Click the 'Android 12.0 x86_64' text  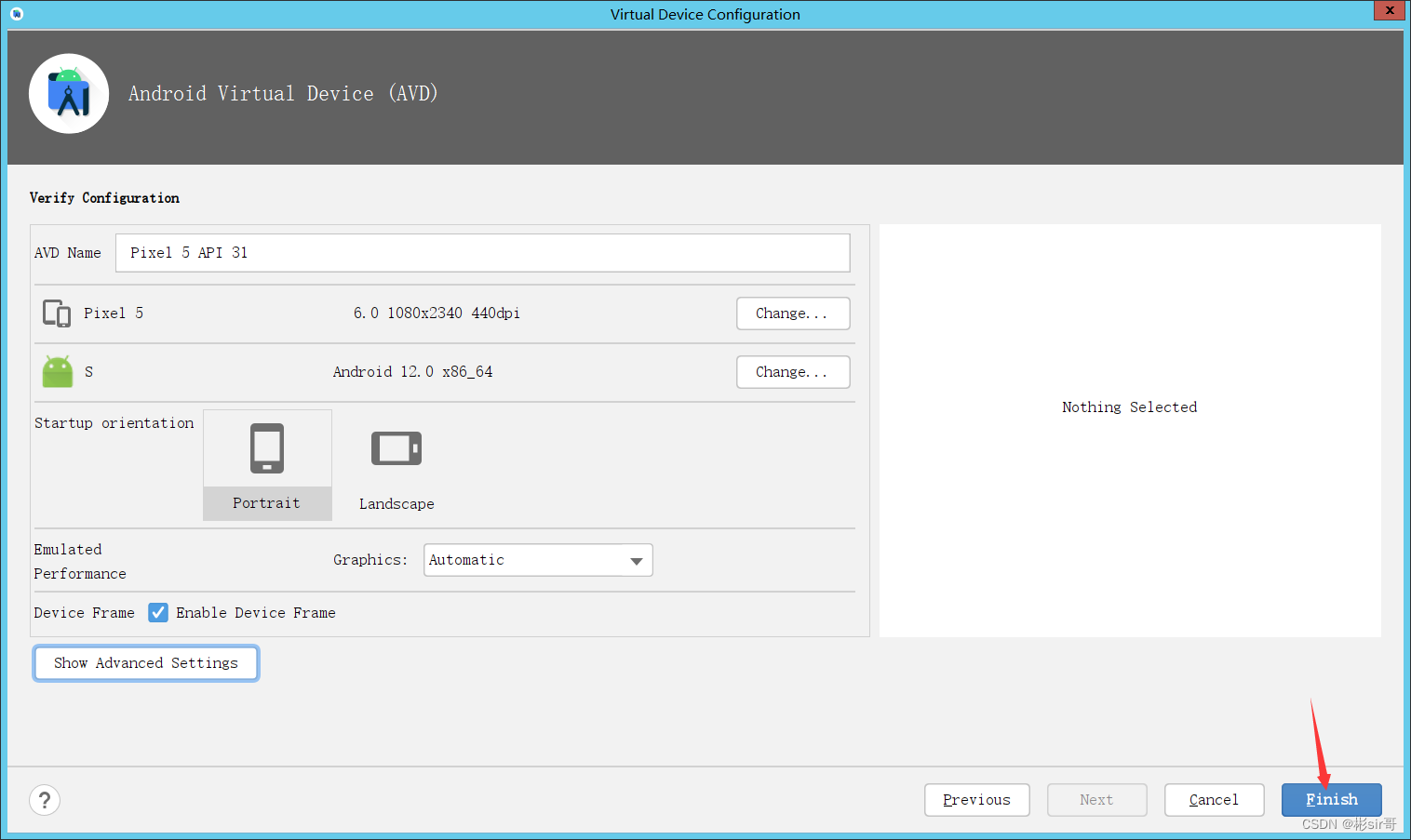click(x=413, y=372)
